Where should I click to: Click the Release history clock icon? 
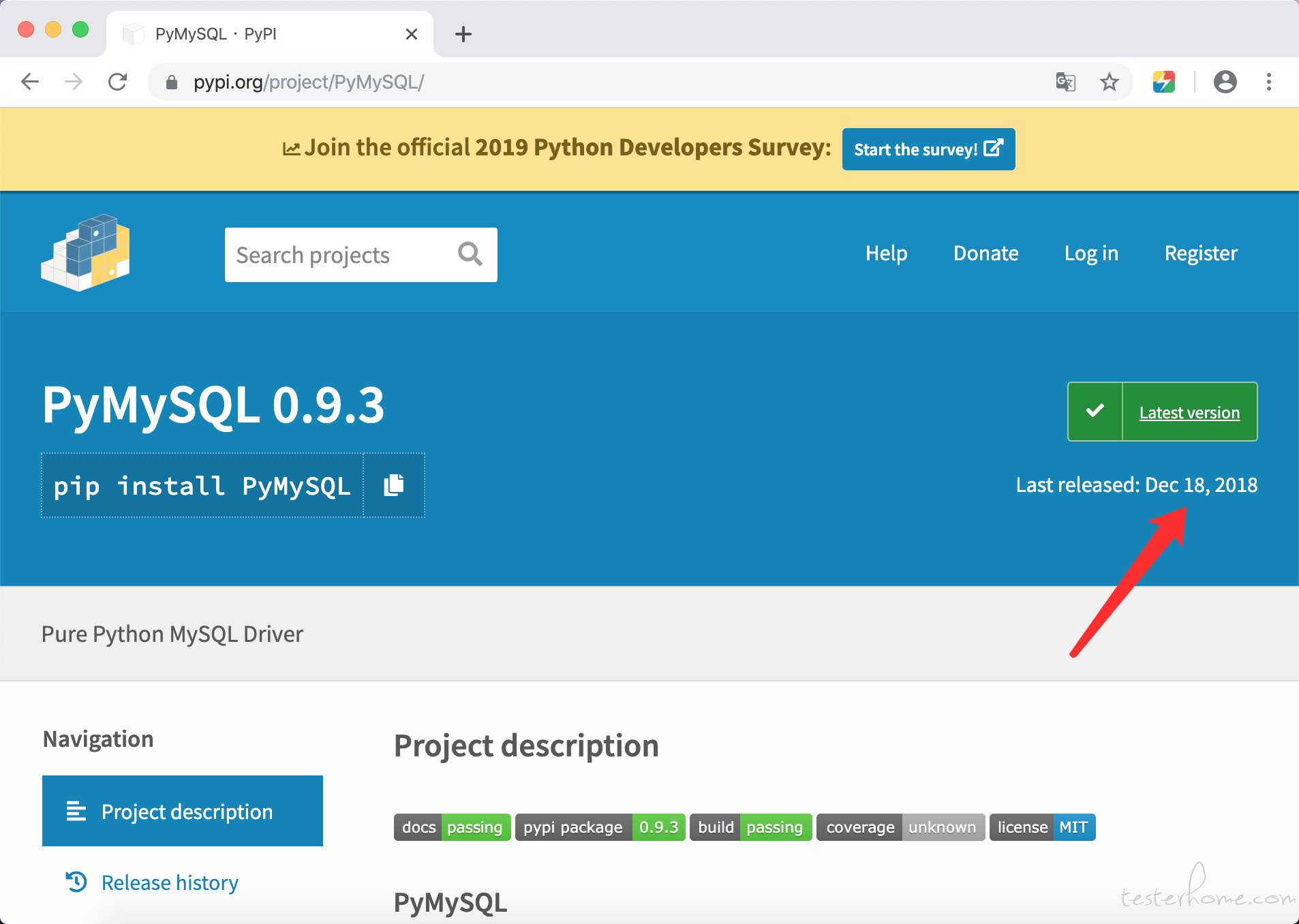point(76,882)
